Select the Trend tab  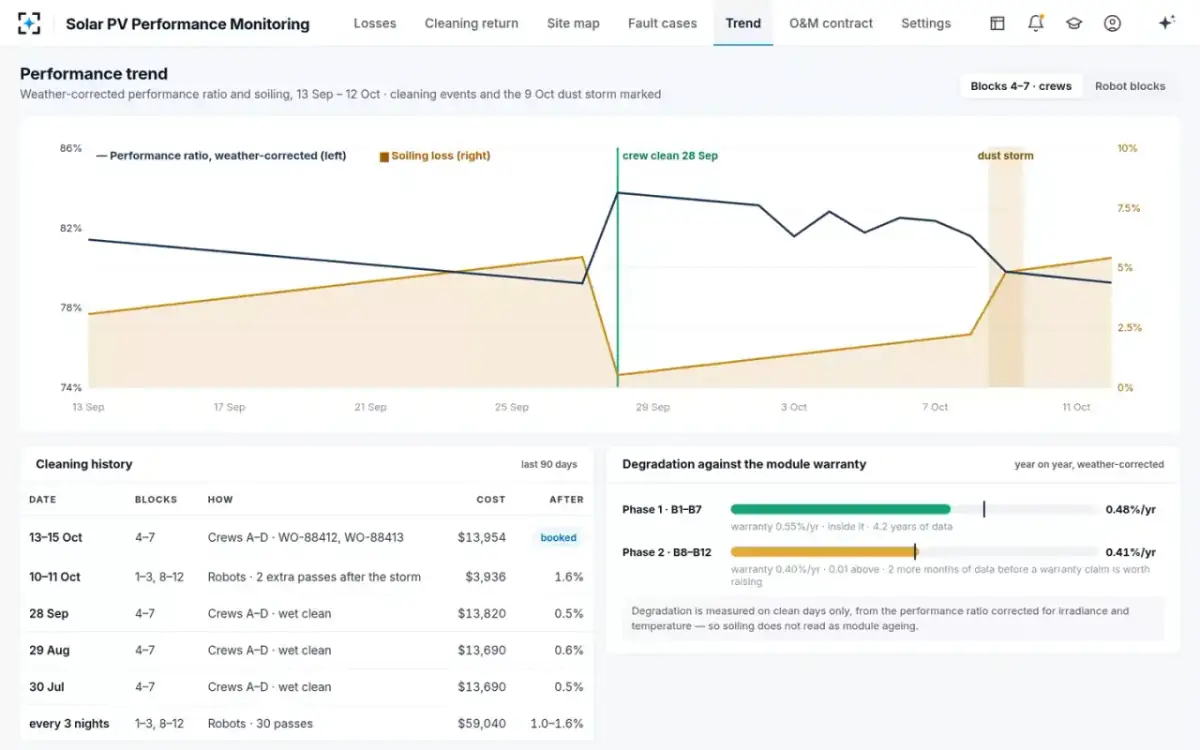[743, 23]
